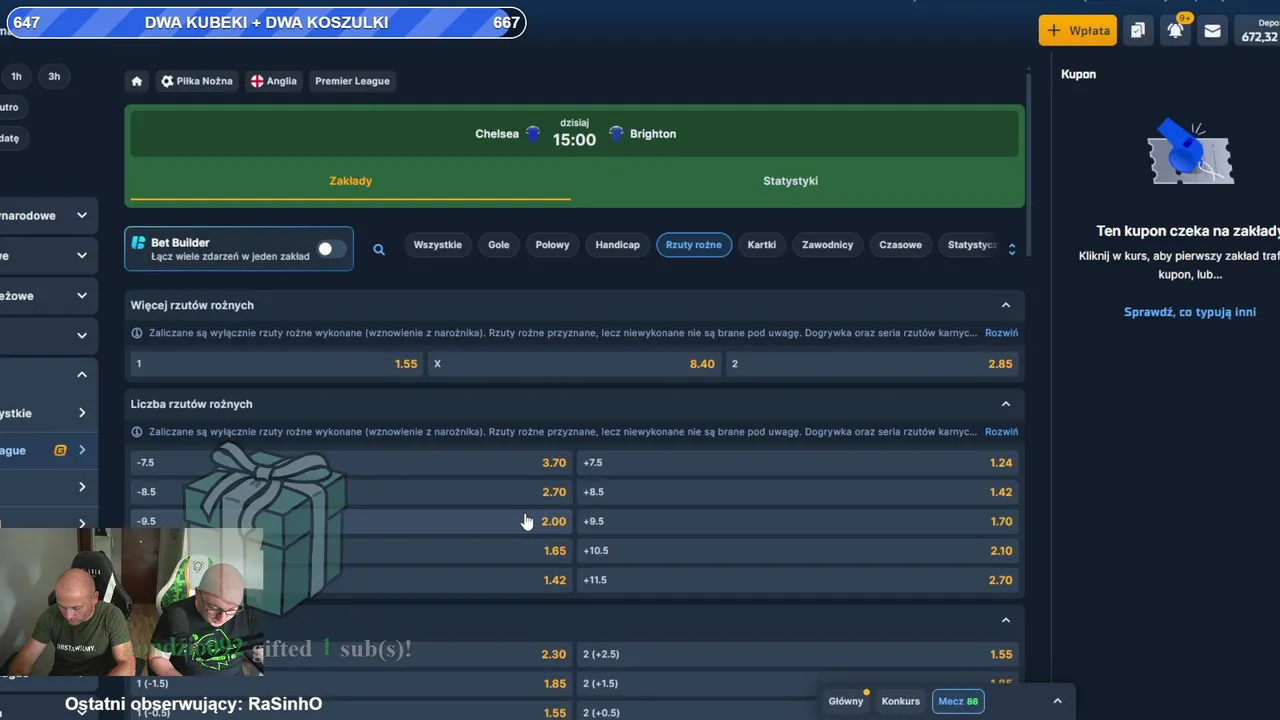Bet on +9.5 corners at 1.70
This screenshot has width=1280, height=720.
click(x=799, y=521)
